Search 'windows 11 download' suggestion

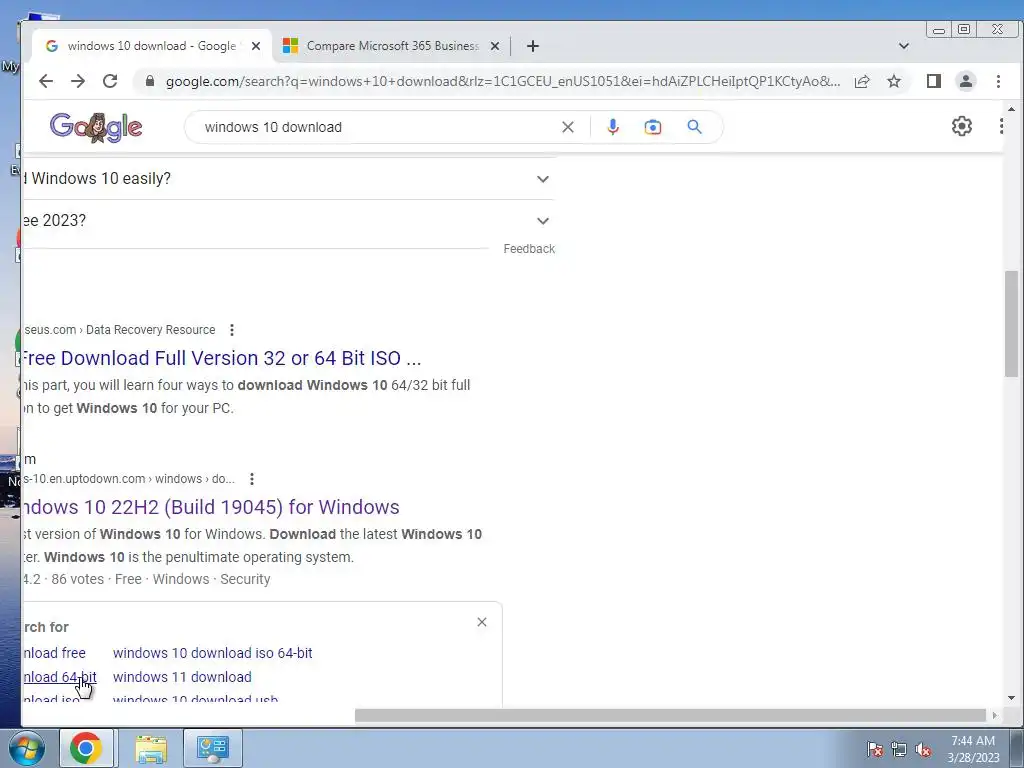click(x=182, y=677)
